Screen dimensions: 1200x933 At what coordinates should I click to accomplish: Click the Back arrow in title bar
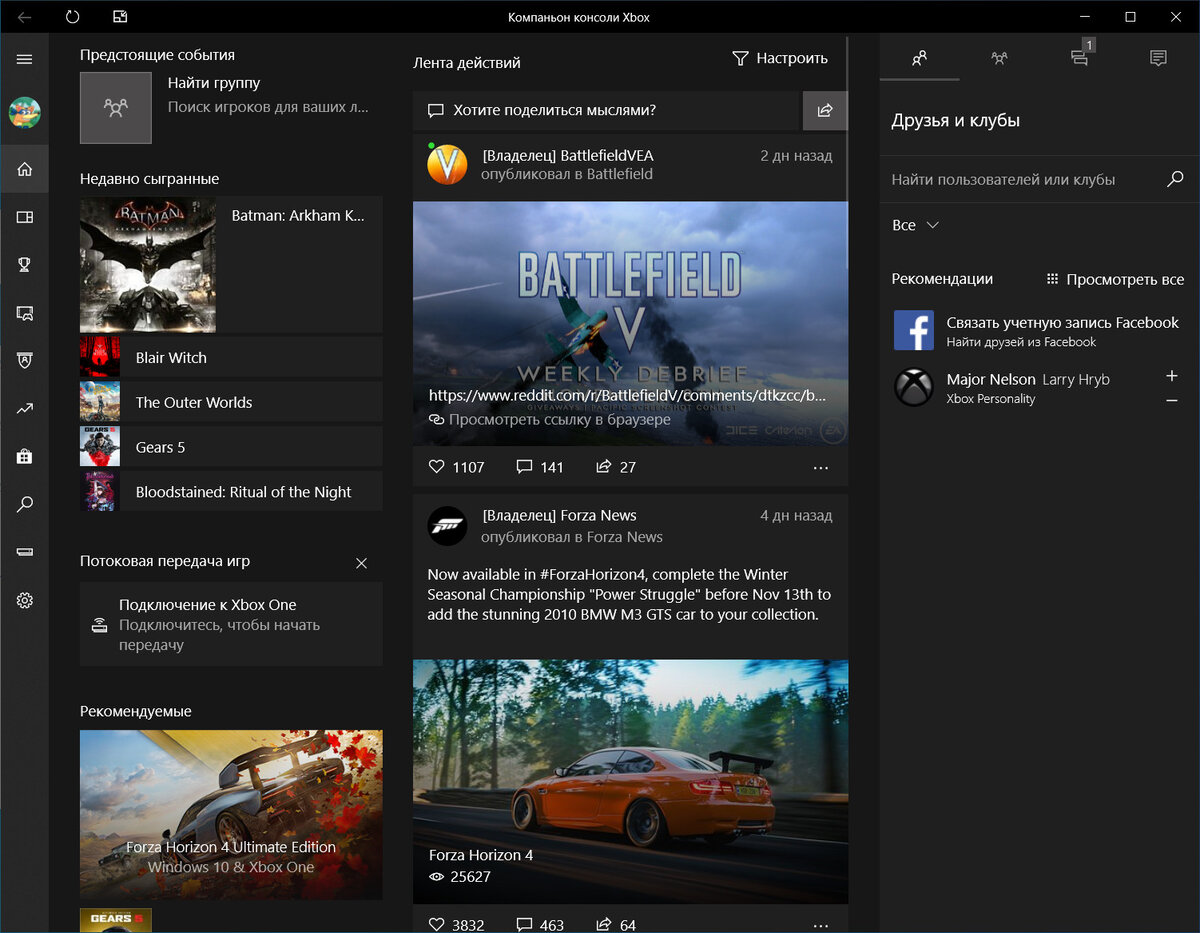[24, 17]
